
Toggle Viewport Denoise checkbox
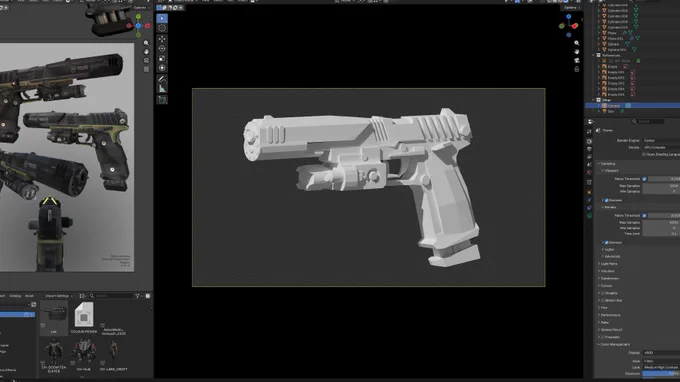[x=606, y=200]
